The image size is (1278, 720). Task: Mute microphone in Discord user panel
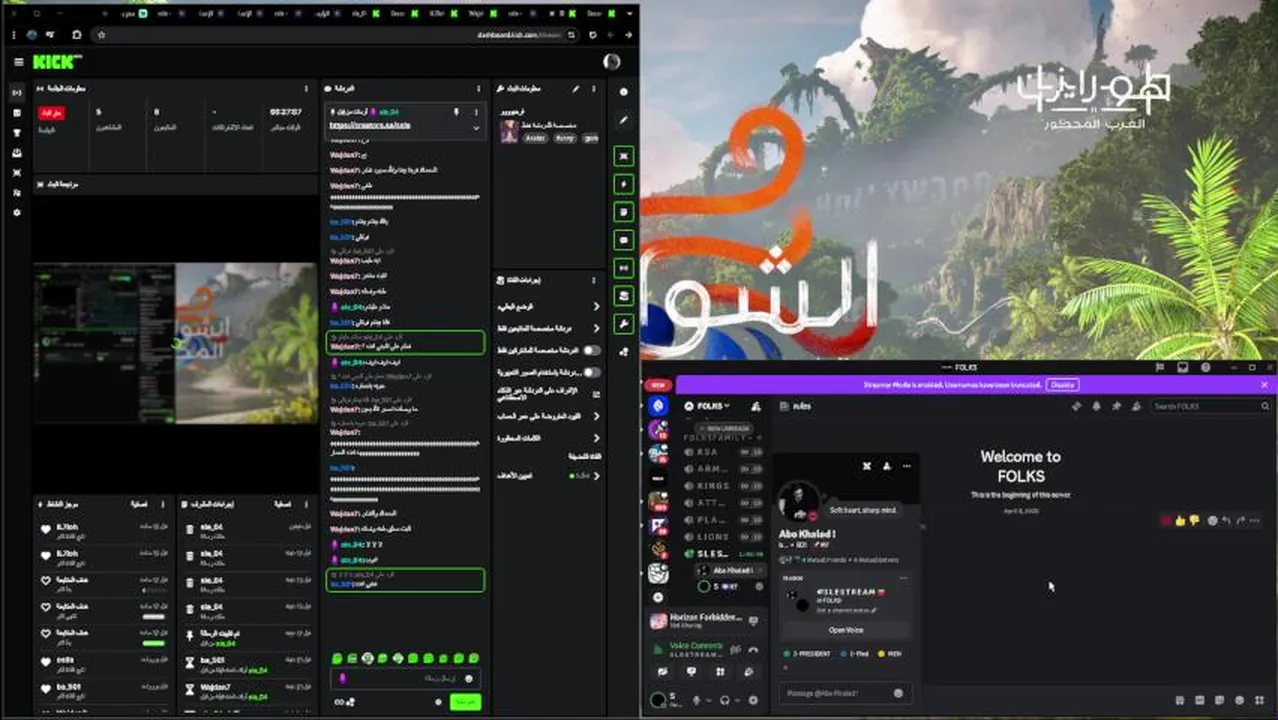[x=697, y=701]
